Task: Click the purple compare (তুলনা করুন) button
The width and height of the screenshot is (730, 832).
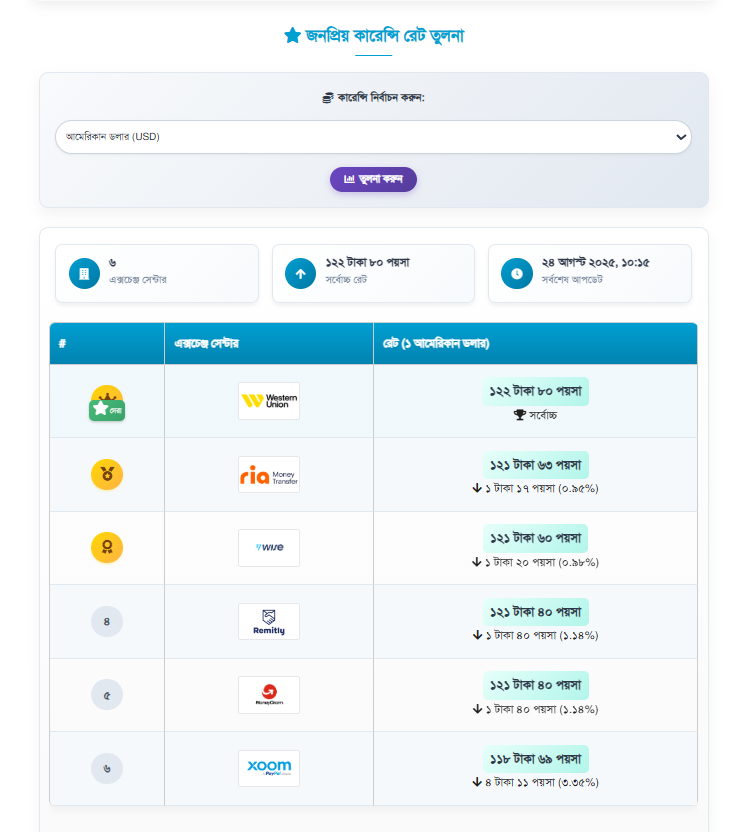Action: 373,179
